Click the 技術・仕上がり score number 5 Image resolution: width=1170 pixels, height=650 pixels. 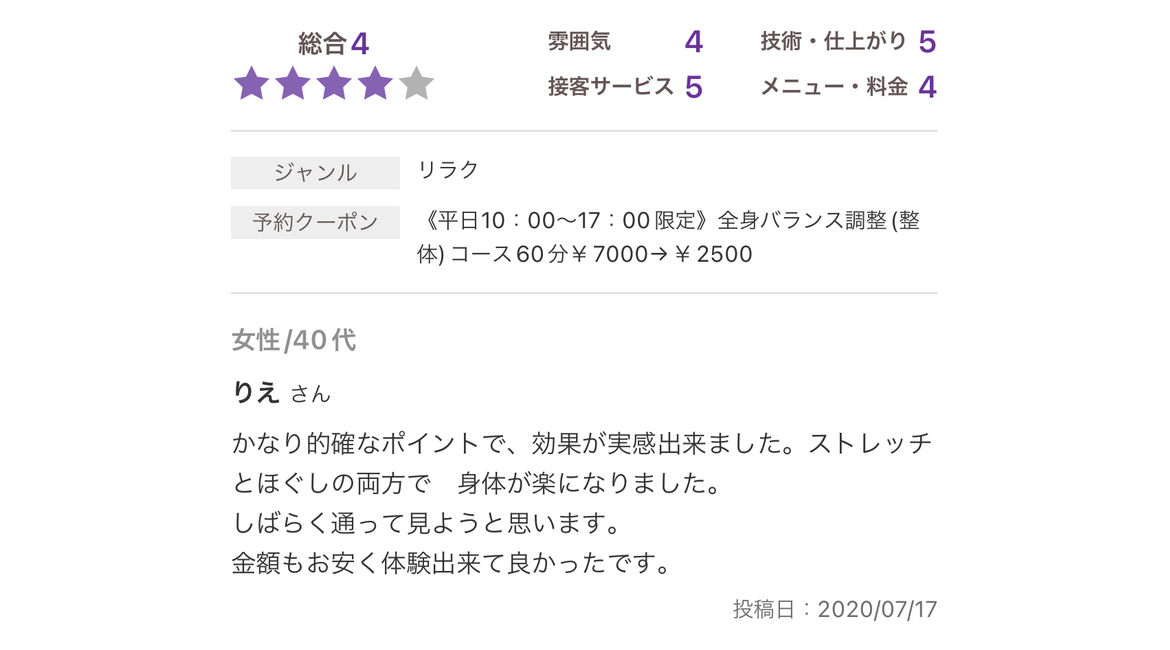[x=927, y=42]
